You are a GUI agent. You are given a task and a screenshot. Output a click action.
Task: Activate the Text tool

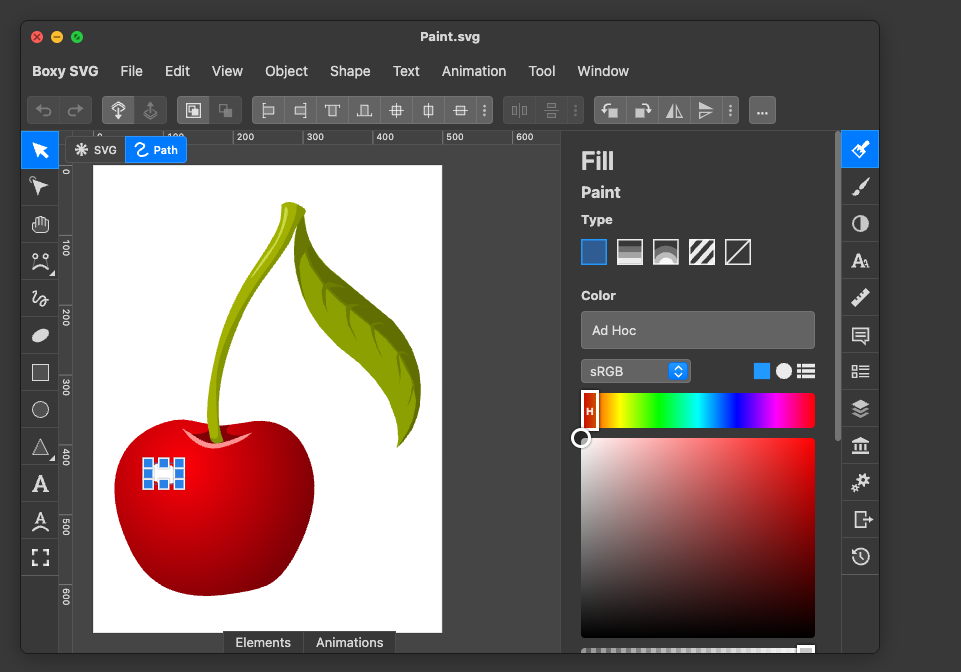tap(40, 484)
